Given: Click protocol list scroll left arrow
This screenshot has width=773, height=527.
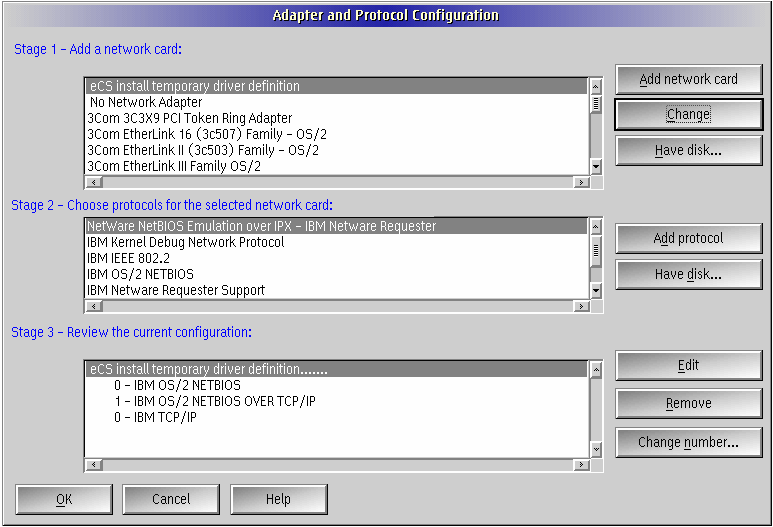Looking at the screenshot, I should [94, 306].
